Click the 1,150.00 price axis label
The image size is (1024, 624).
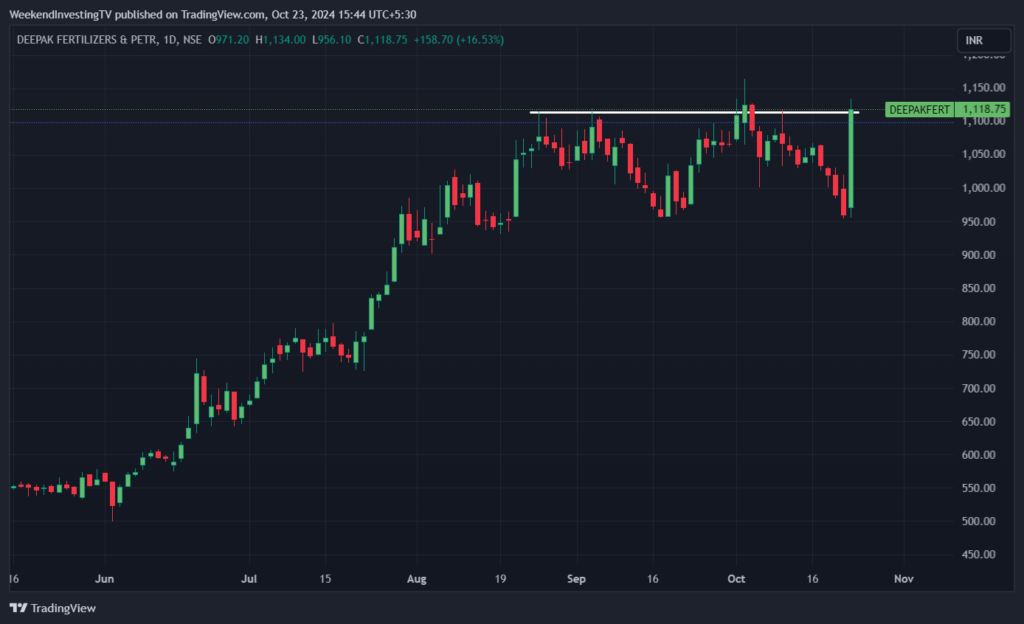[984, 87]
